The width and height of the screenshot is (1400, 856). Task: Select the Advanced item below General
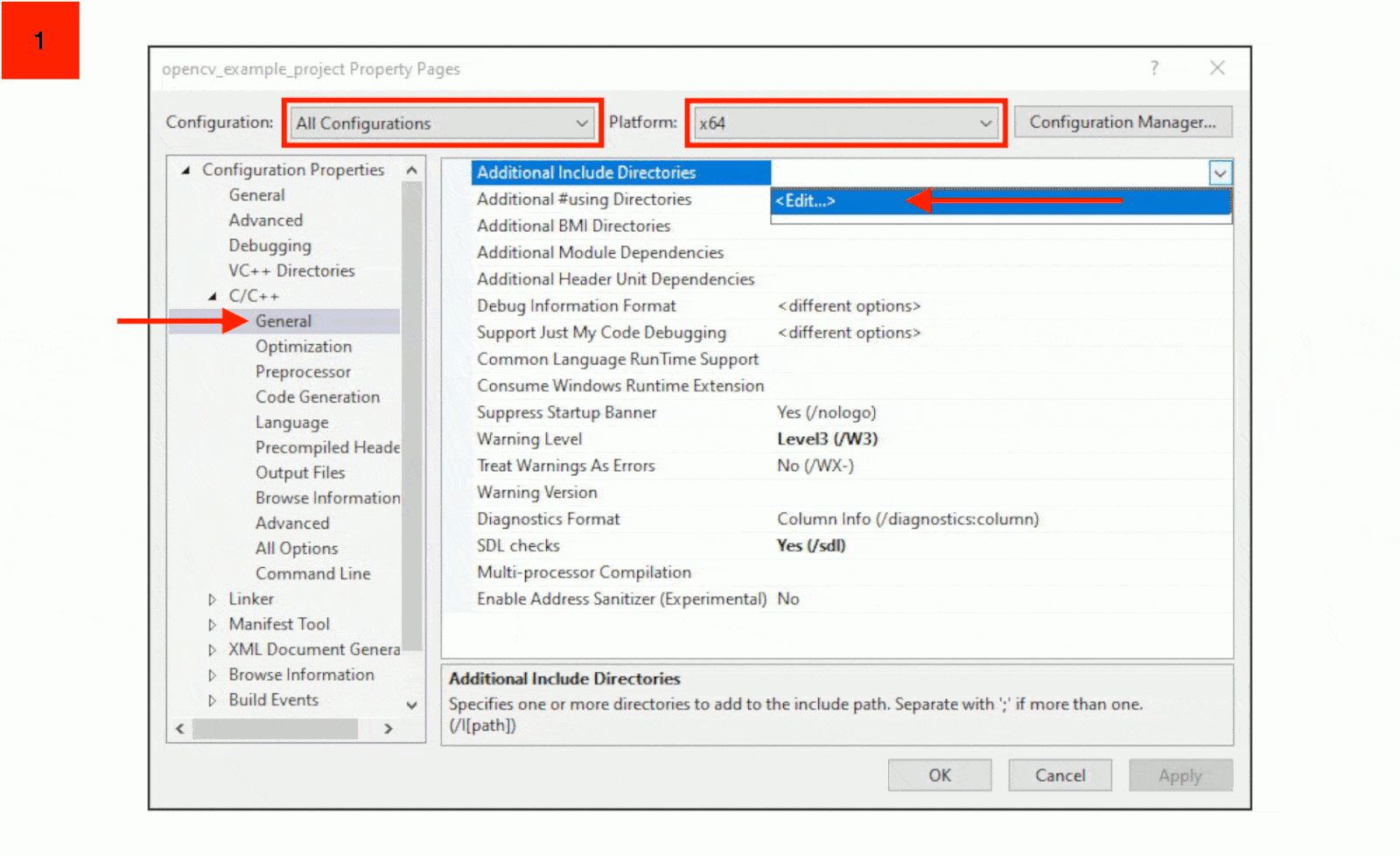265,221
